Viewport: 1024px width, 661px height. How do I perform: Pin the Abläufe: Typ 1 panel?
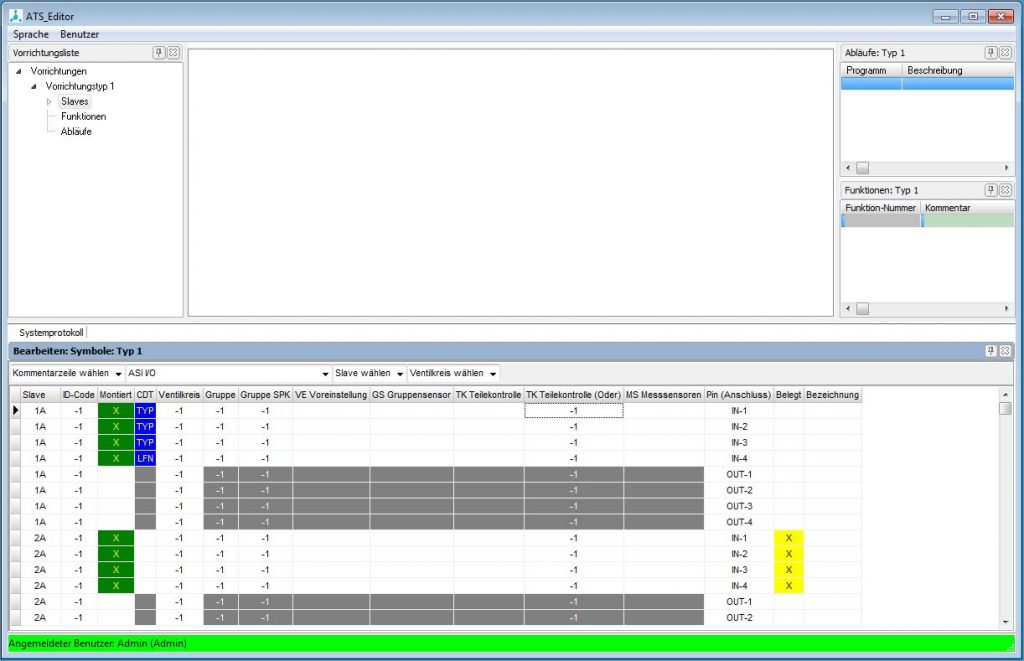coord(991,52)
